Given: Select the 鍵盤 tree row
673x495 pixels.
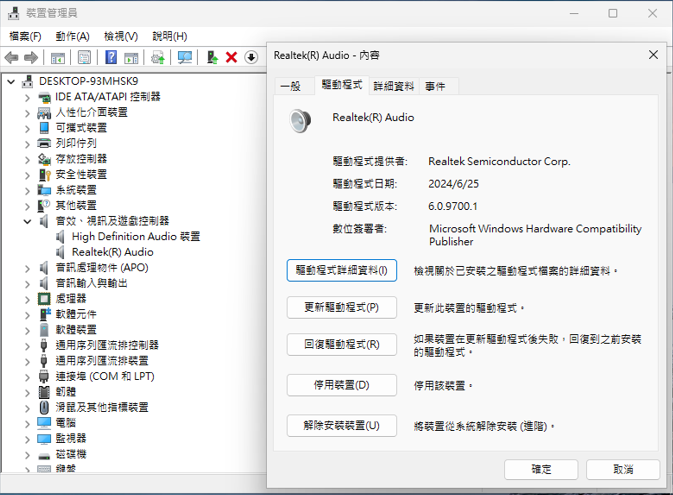Looking at the screenshot, I should point(66,468).
